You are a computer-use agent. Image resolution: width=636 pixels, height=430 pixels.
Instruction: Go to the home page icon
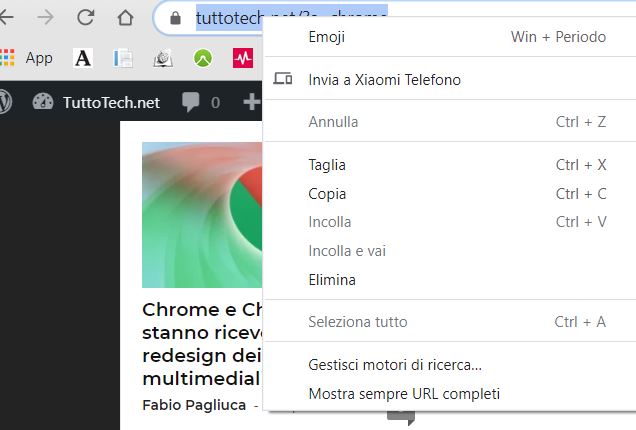125,17
